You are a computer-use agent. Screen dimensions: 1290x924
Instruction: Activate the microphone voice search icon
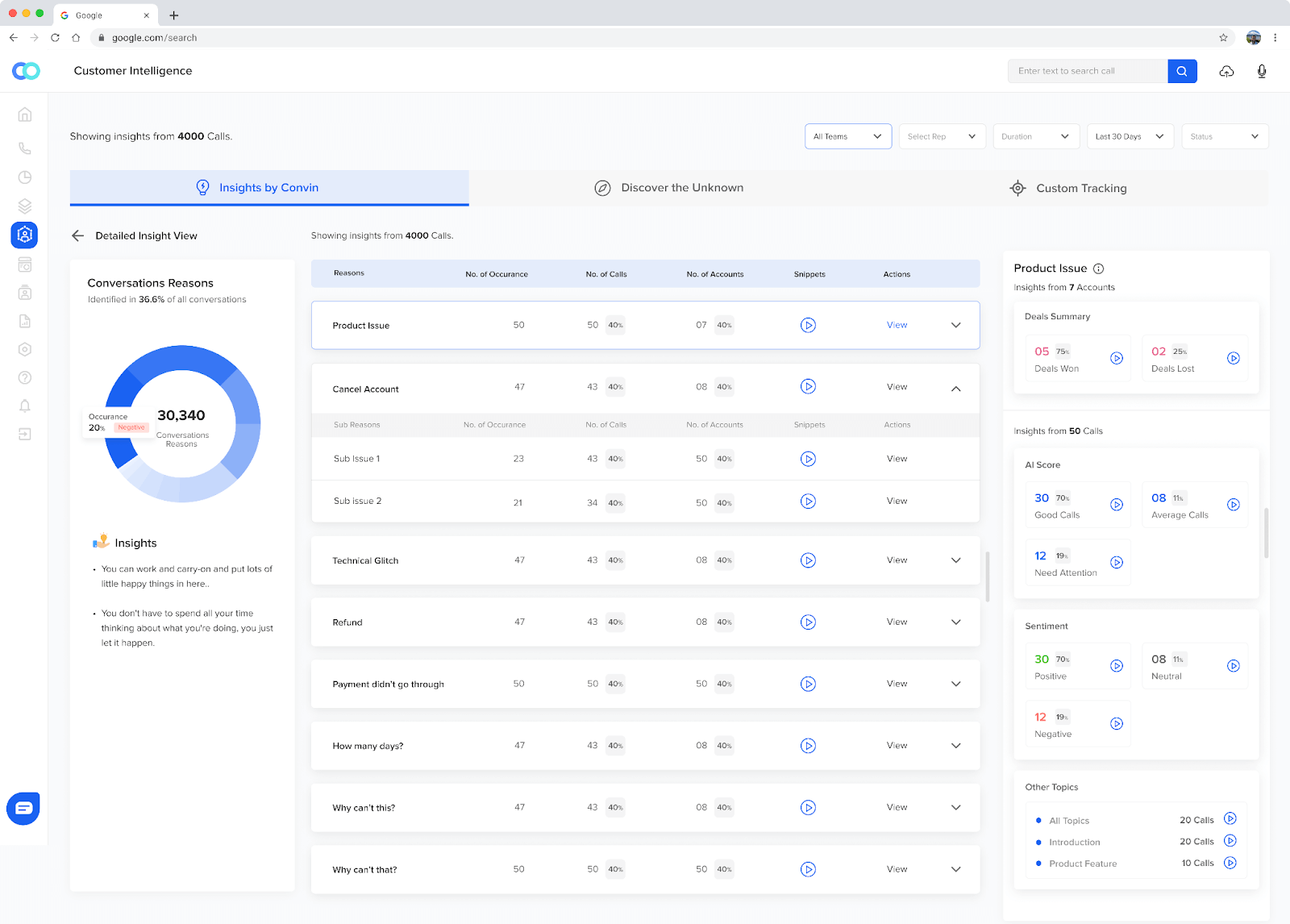point(1261,71)
